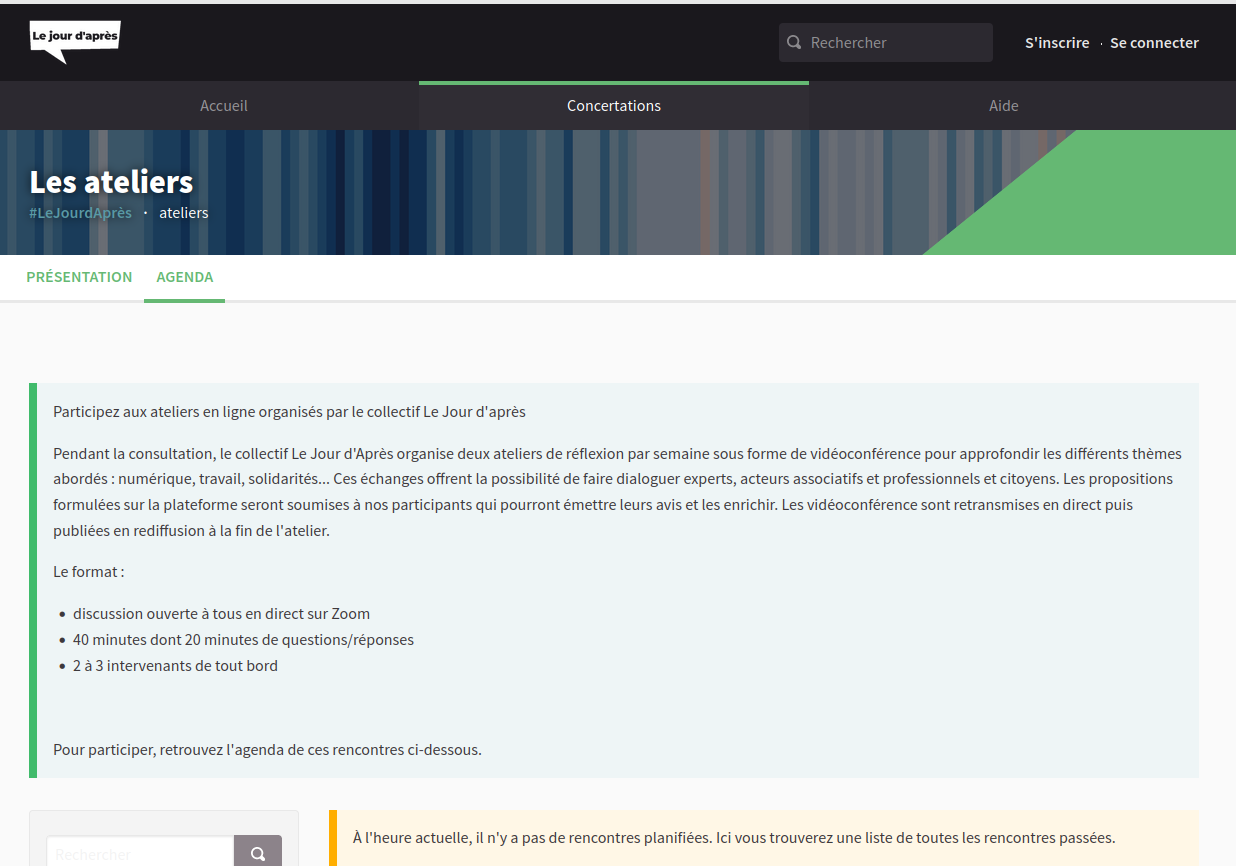This screenshot has width=1236, height=866.
Task: Open the Aide menu item
Action: coord(1004,106)
